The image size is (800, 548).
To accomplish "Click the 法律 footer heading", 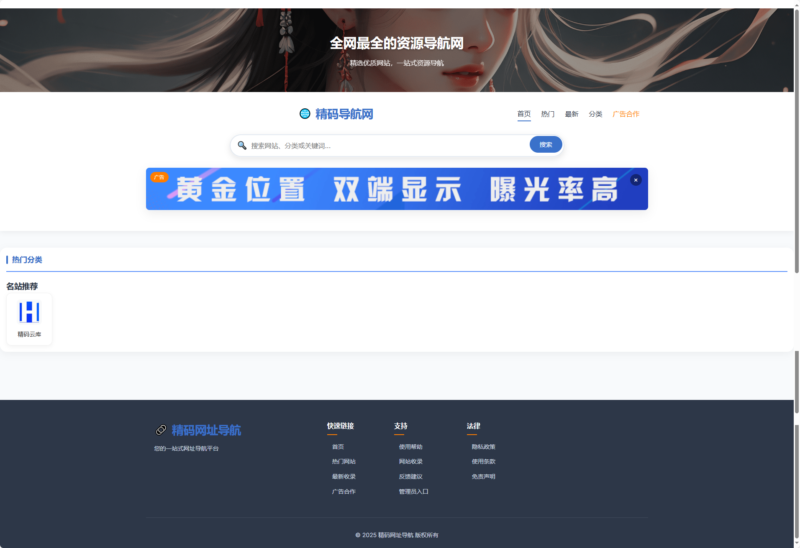I will 473,426.
